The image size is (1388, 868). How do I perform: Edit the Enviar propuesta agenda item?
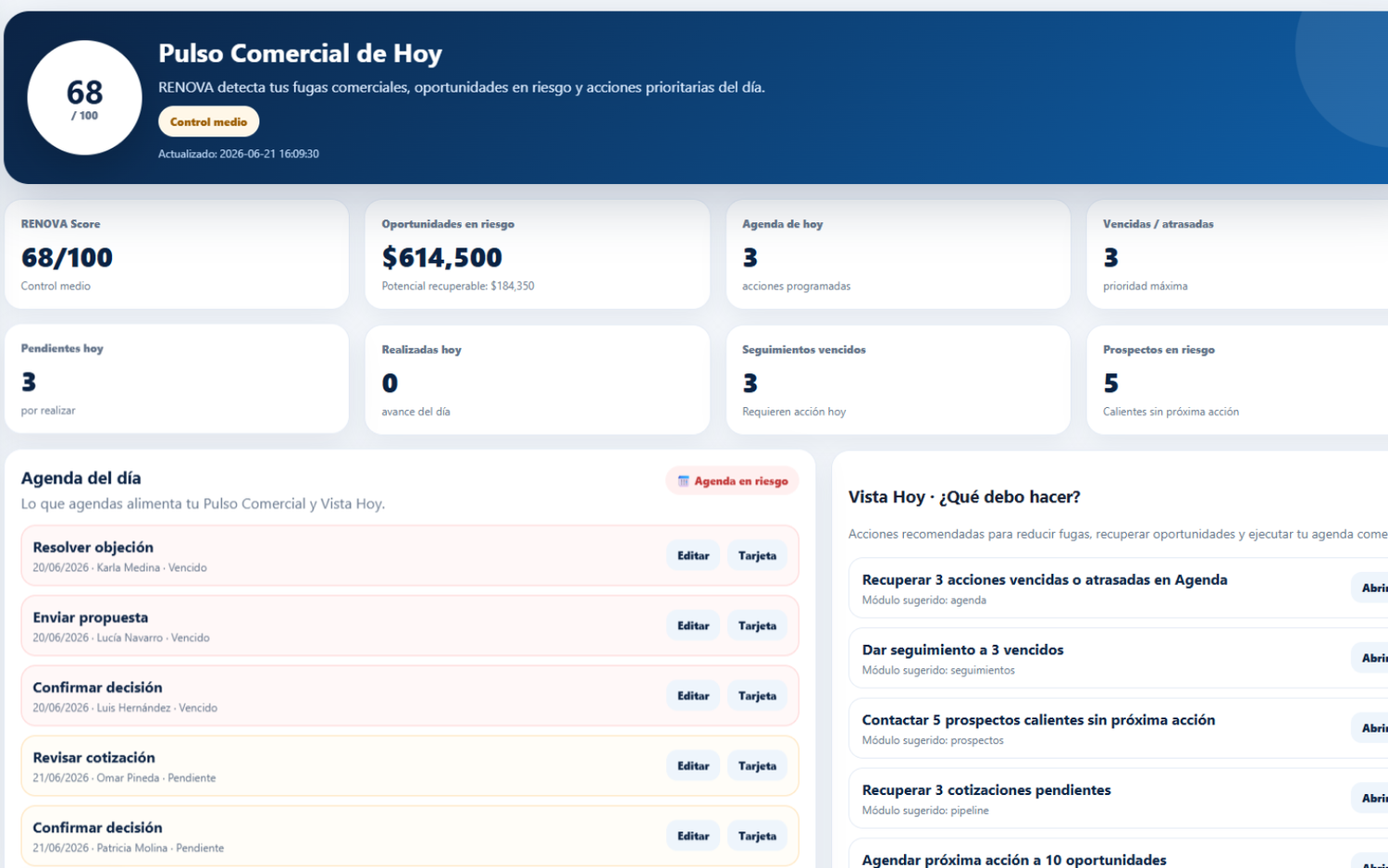tap(693, 626)
